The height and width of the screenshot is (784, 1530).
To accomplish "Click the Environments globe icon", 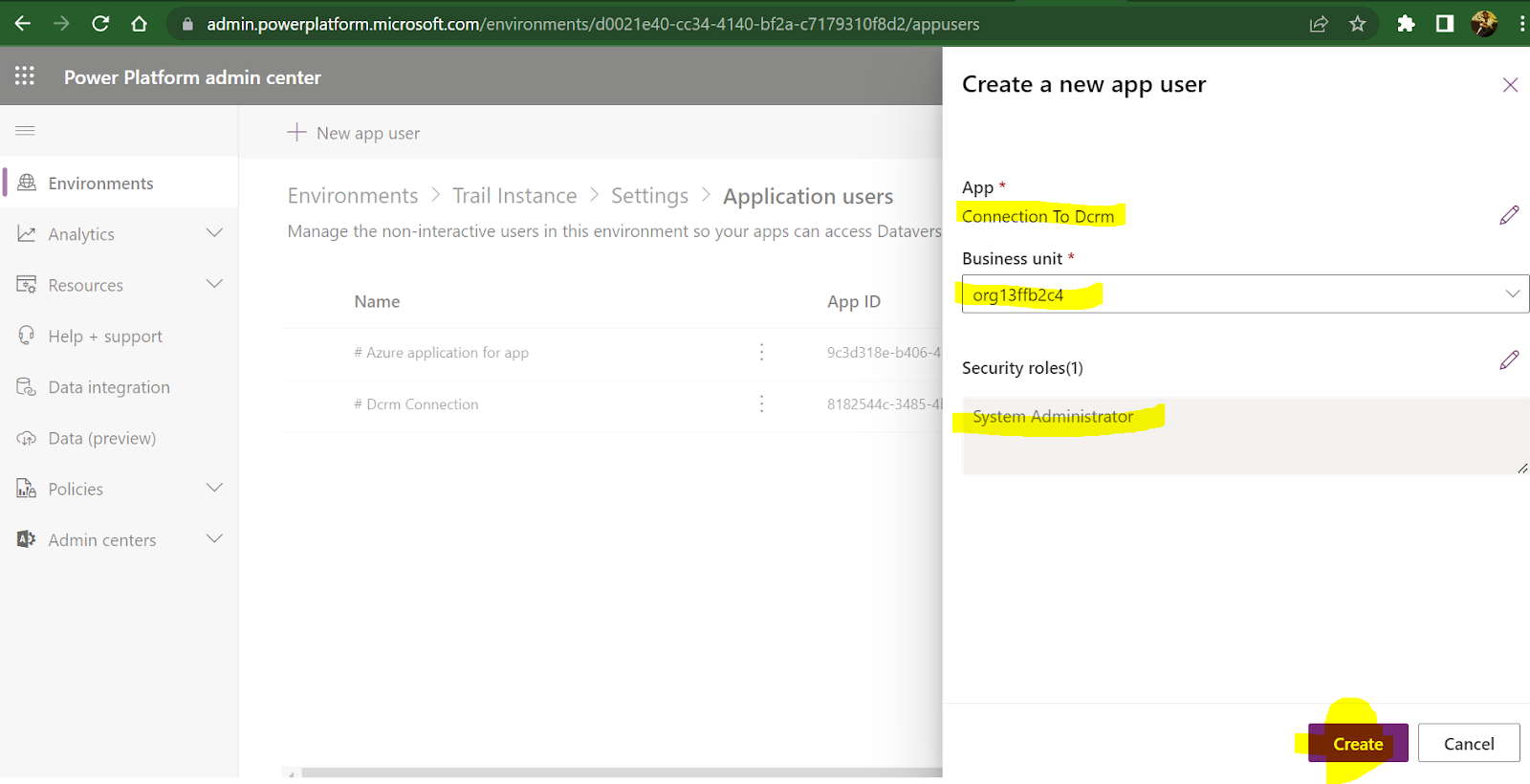I will [27, 183].
